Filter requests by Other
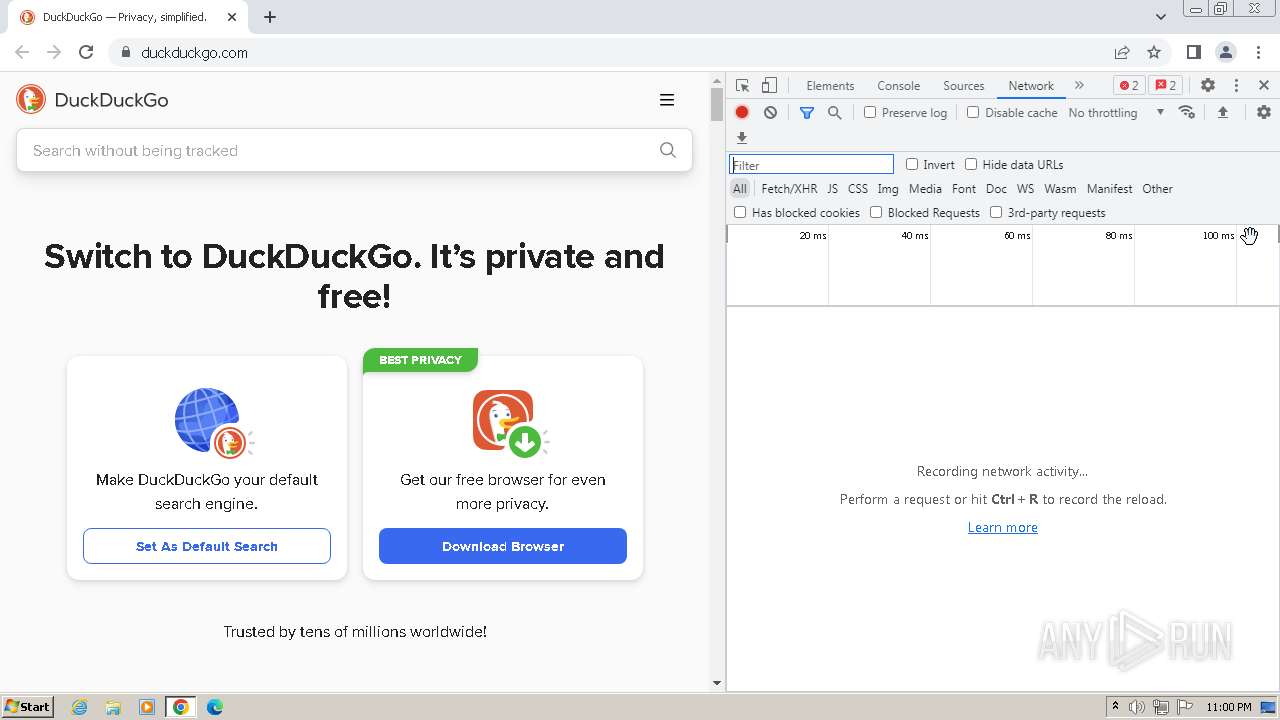The image size is (1280, 720). 1157,189
